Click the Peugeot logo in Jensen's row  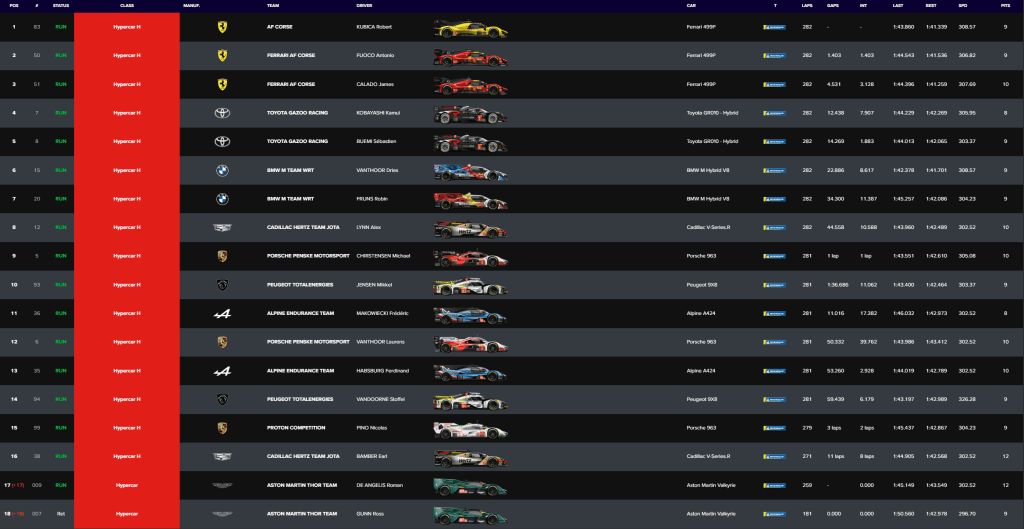222,285
